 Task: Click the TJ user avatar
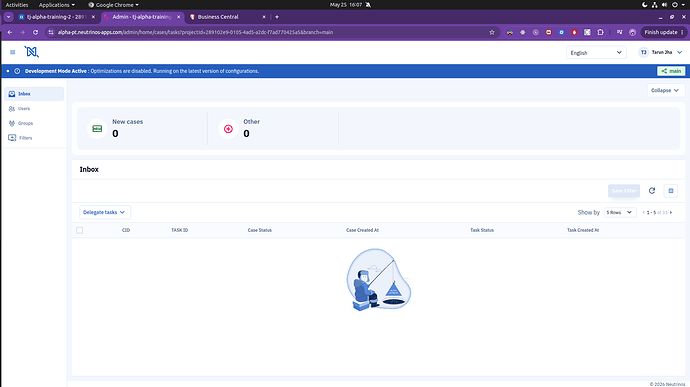coord(643,52)
